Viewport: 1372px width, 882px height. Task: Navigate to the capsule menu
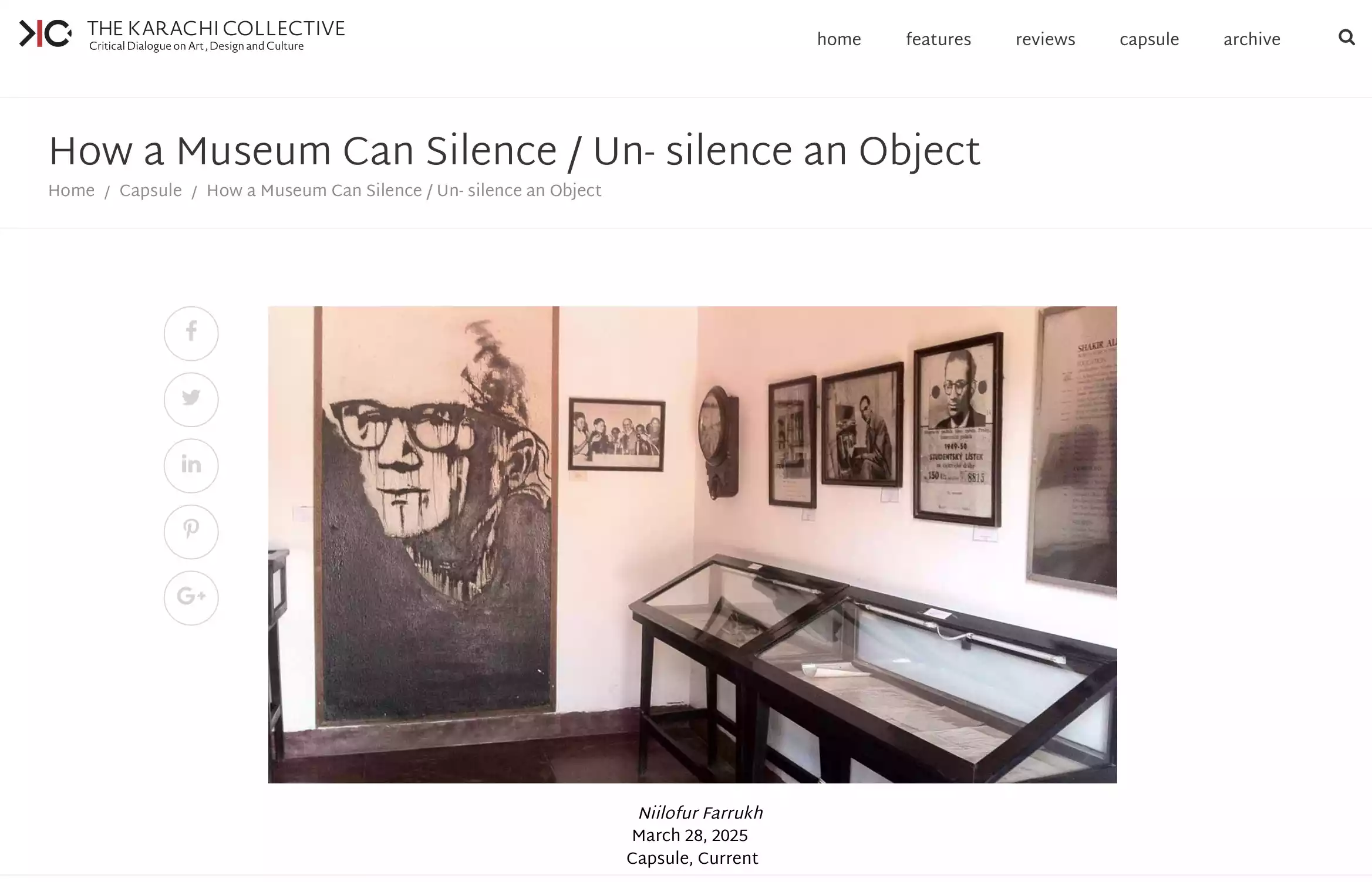(x=1149, y=39)
